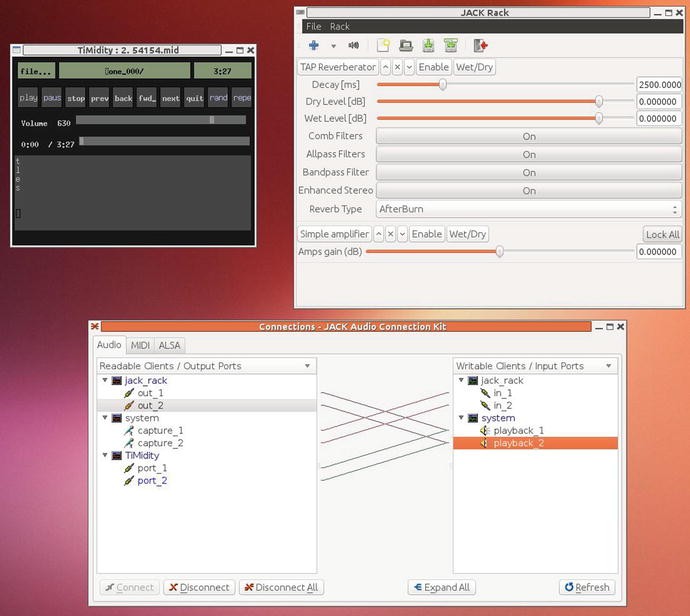Click the Decay value field 2500.0000

point(659,84)
